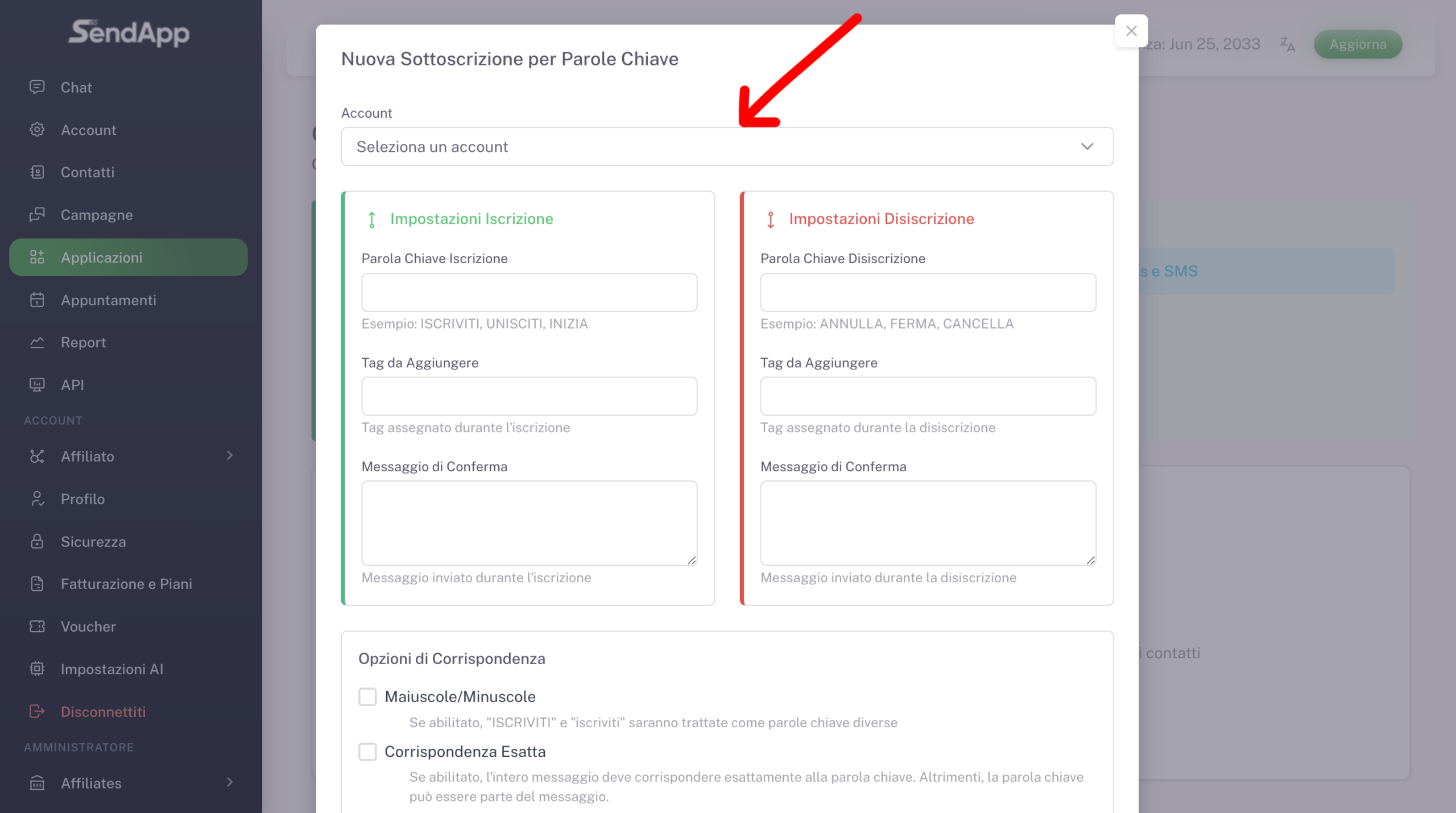Click the Parola Chiave Iscrizione field
Screen dimensions: 1456x813
[x=529, y=292]
